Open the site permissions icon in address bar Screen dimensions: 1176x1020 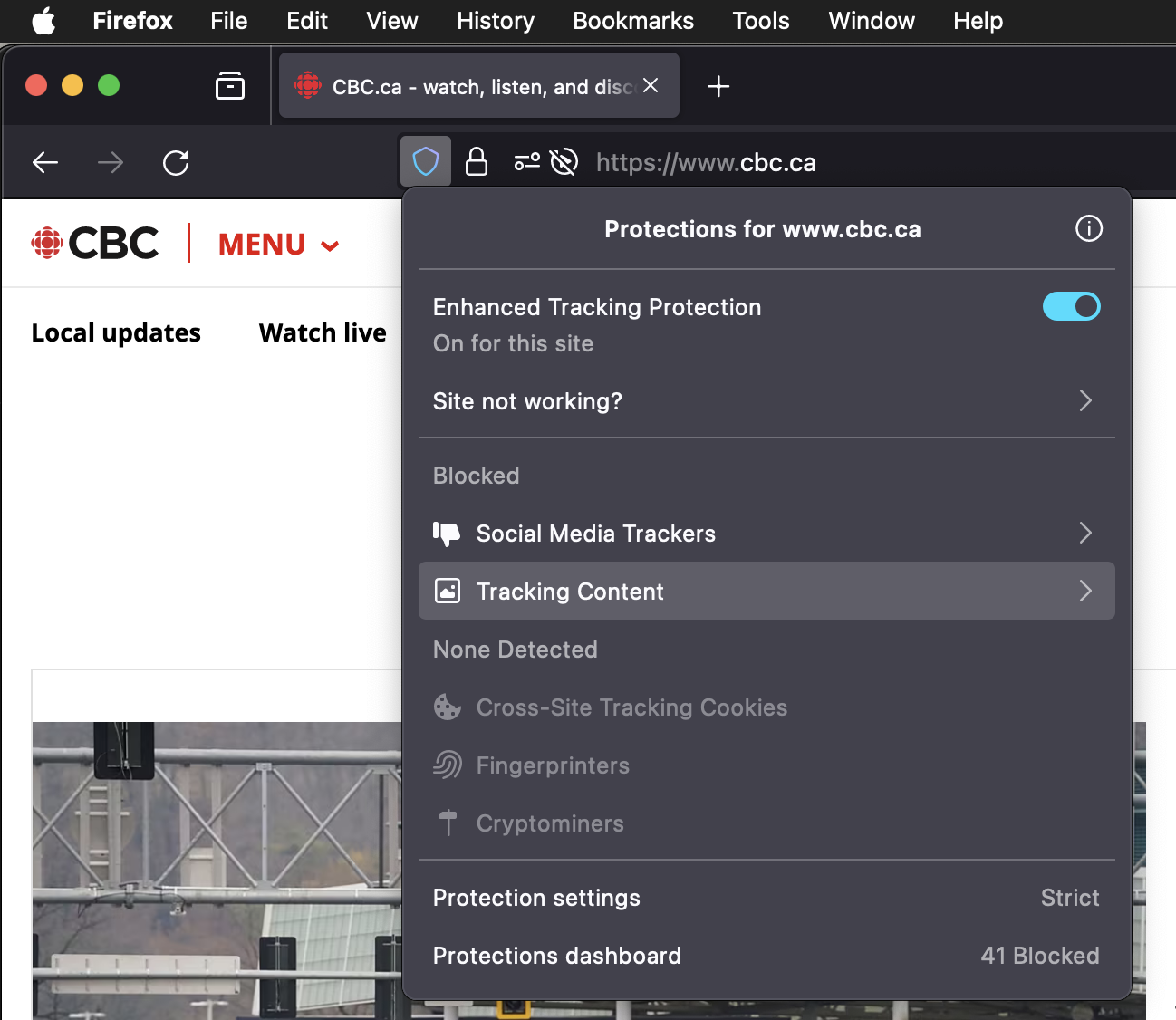tap(526, 162)
